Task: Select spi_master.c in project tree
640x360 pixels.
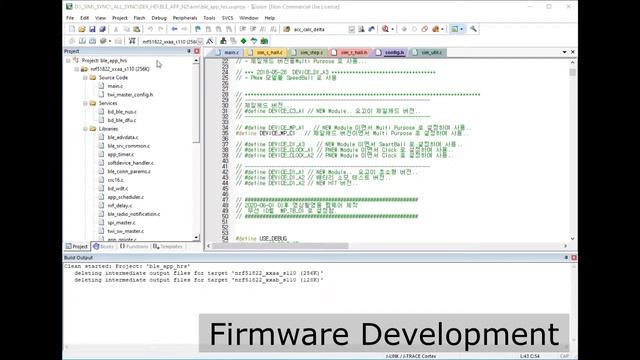Action: (x=121, y=223)
